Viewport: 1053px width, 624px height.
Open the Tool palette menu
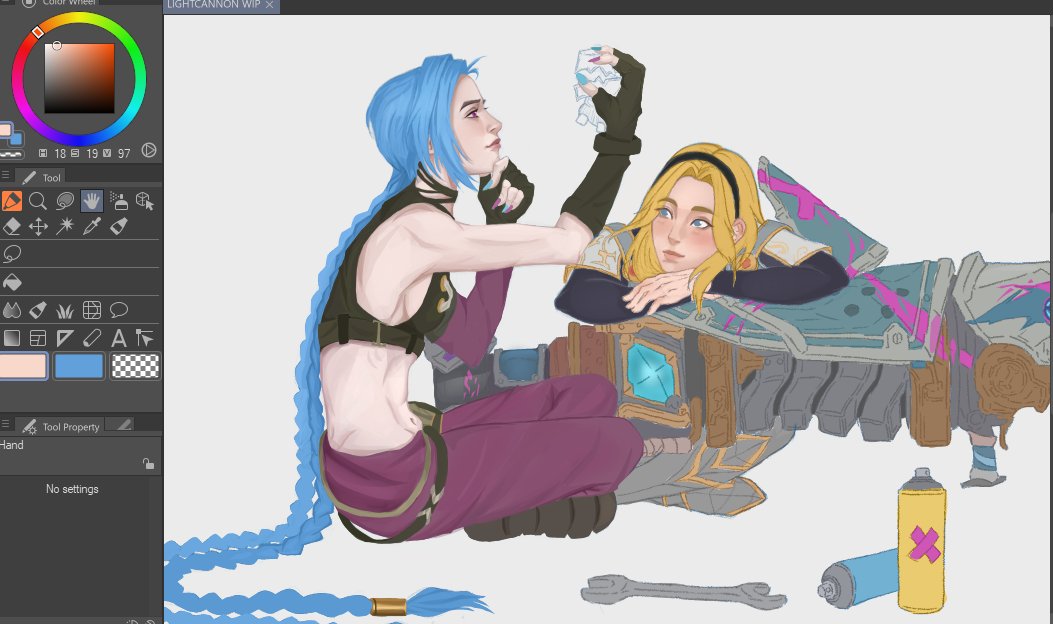[7, 173]
